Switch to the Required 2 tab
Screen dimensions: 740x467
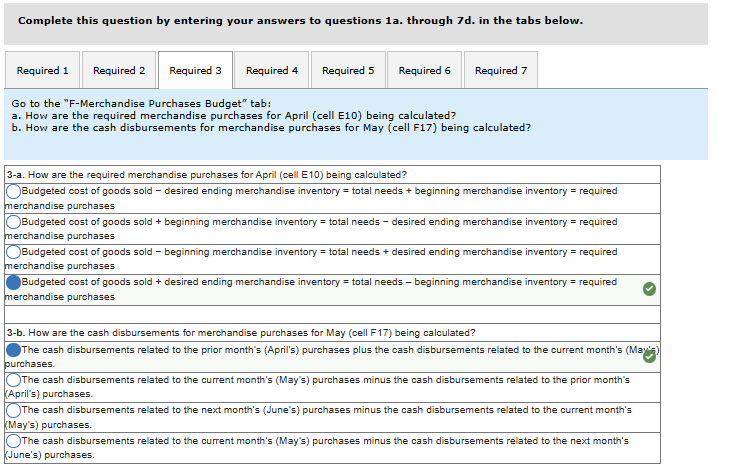click(x=119, y=71)
